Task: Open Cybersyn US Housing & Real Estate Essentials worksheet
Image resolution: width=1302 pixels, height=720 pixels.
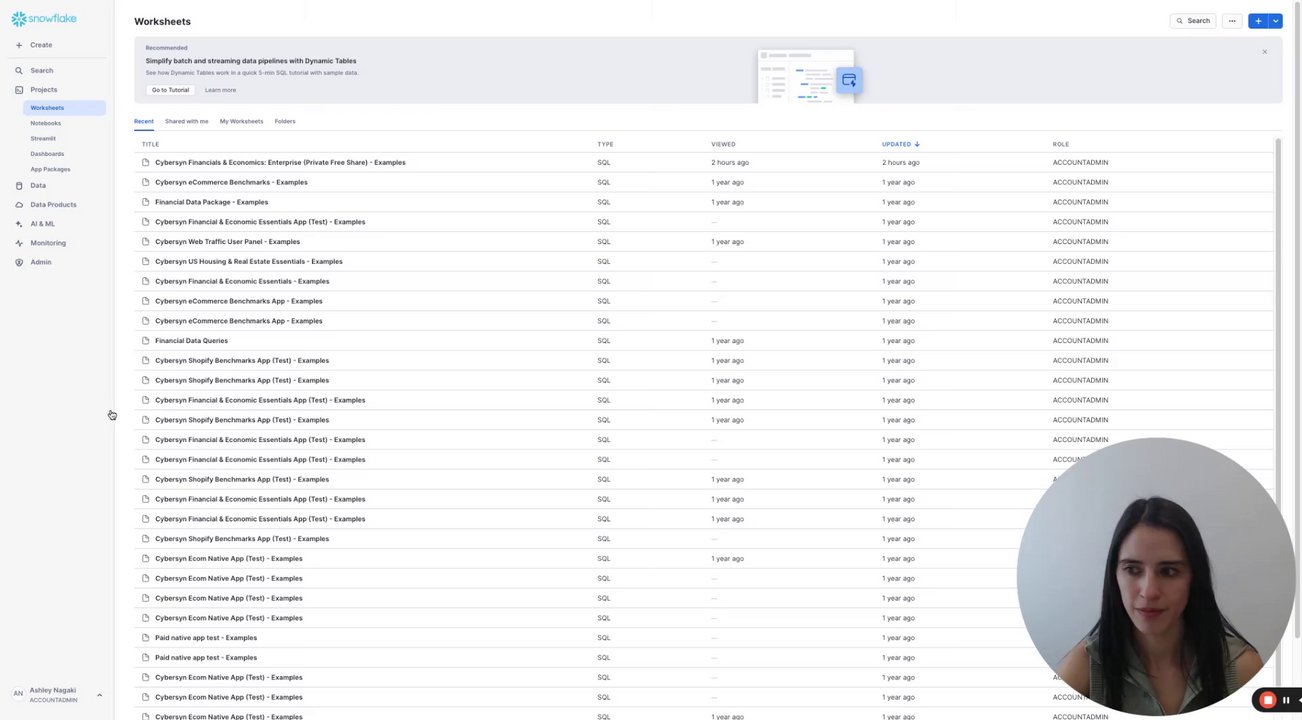Action: point(248,262)
